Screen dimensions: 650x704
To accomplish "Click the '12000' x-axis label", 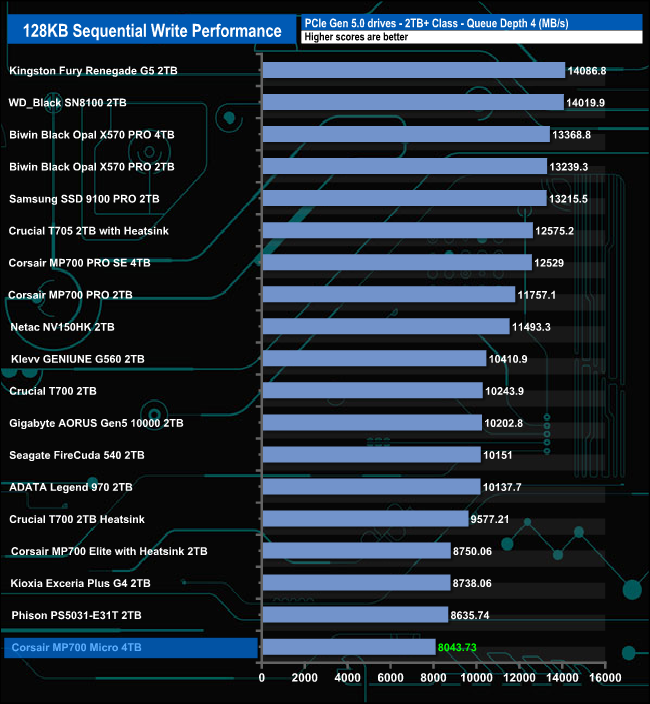I will click(519, 678).
